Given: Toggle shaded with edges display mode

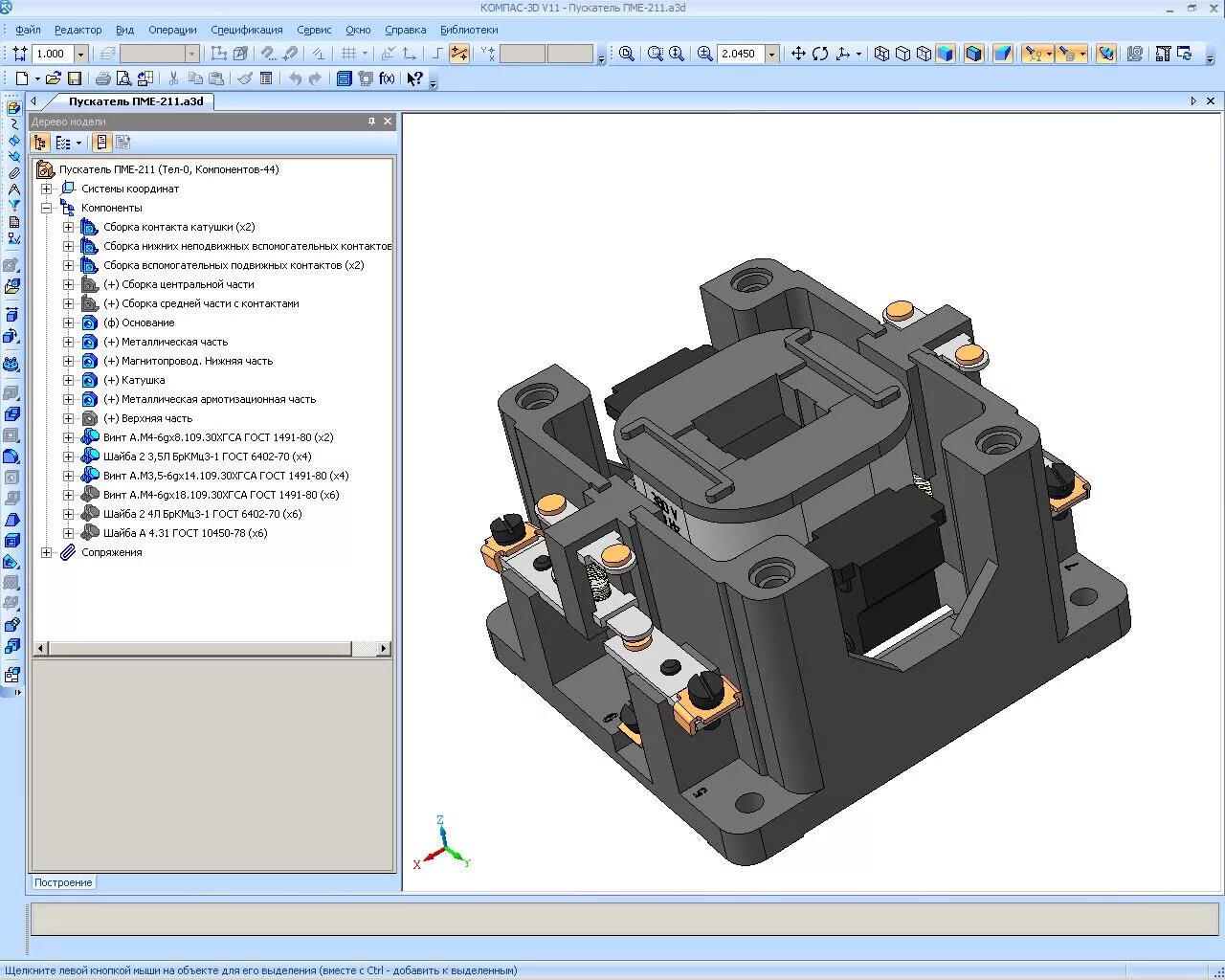Looking at the screenshot, I should point(974,54).
